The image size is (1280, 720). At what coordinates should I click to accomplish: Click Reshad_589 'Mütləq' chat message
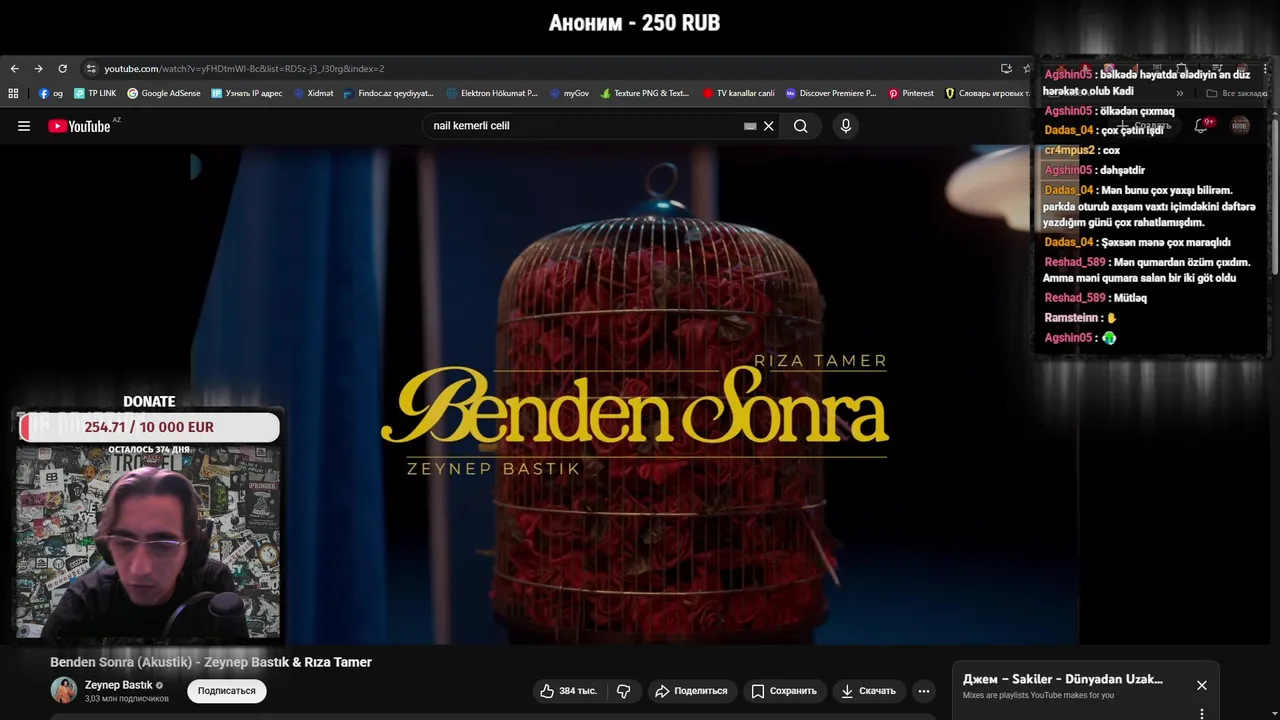(x=1096, y=298)
